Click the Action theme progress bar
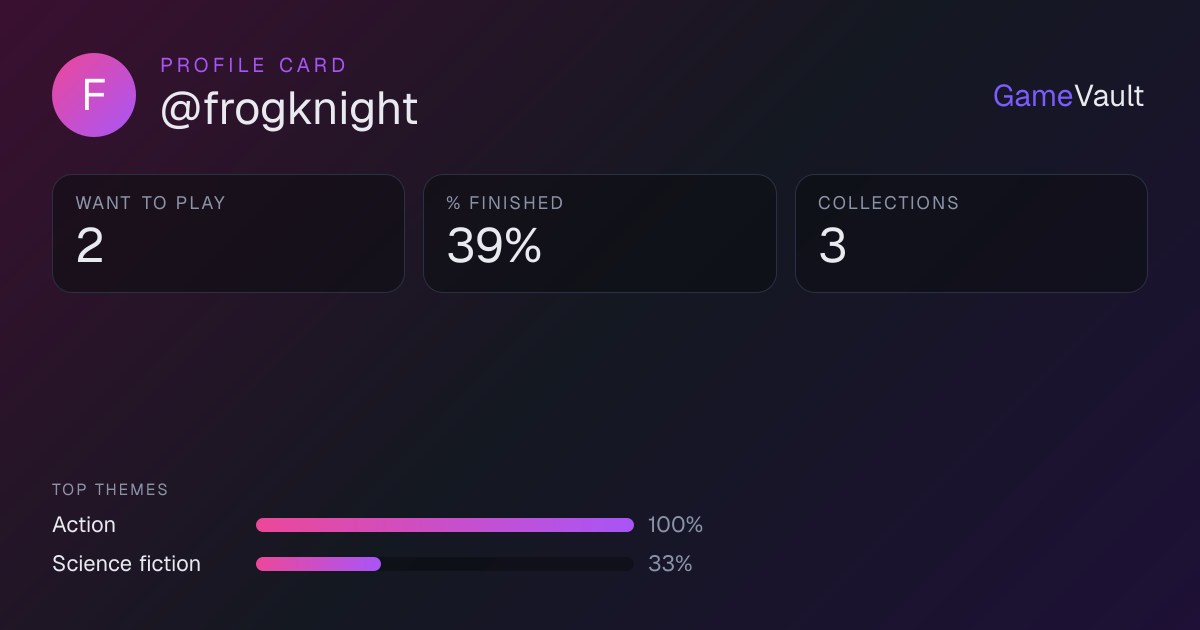Viewport: 1200px width, 630px height. pos(445,525)
